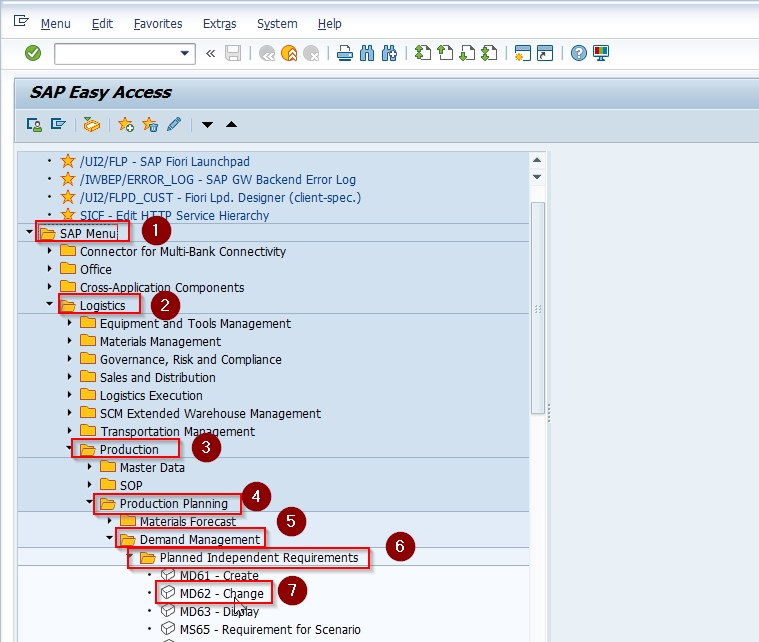Viewport: 759px width, 642px height.
Task: Click the green Back icon
Action: 267,53
